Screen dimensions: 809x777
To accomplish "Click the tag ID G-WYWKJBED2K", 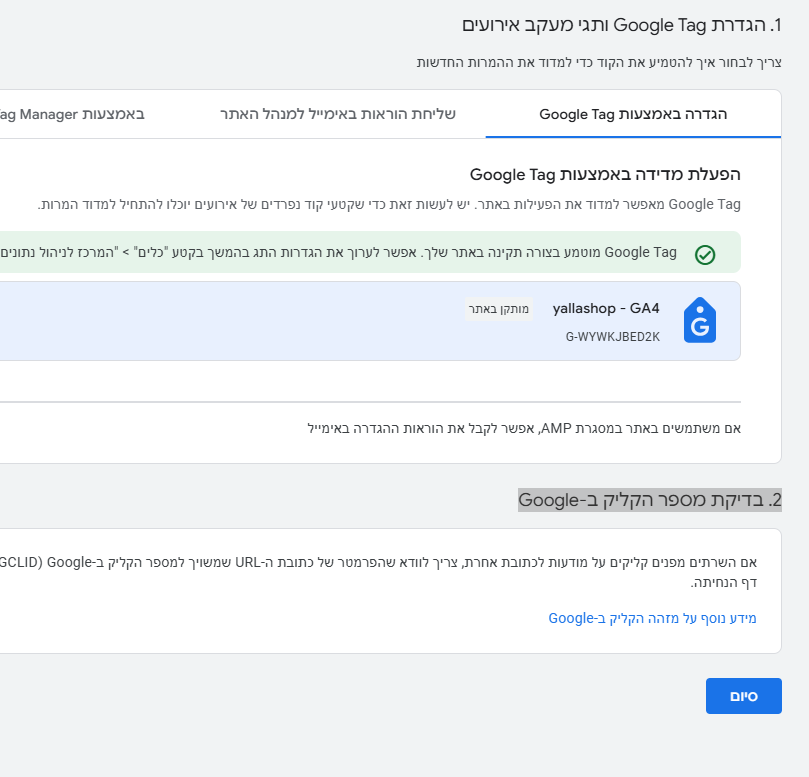I will point(612,337).
